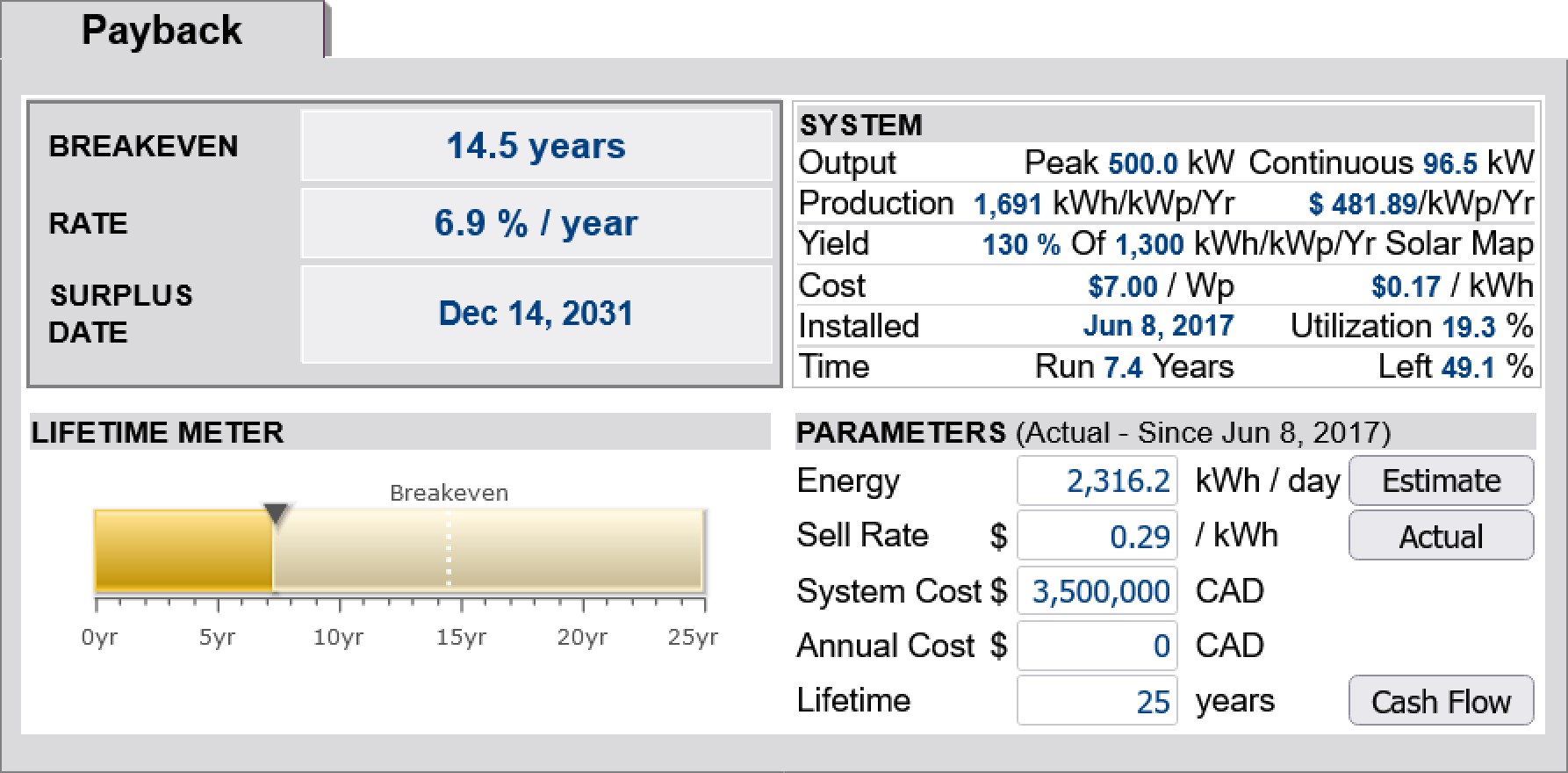Click the Lifetime years field
The image size is (1568, 773).
[x=1097, y=701]
